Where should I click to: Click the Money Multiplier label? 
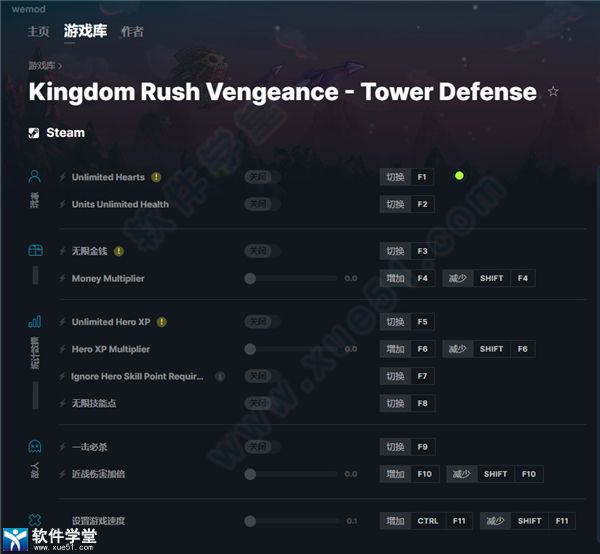108,279
